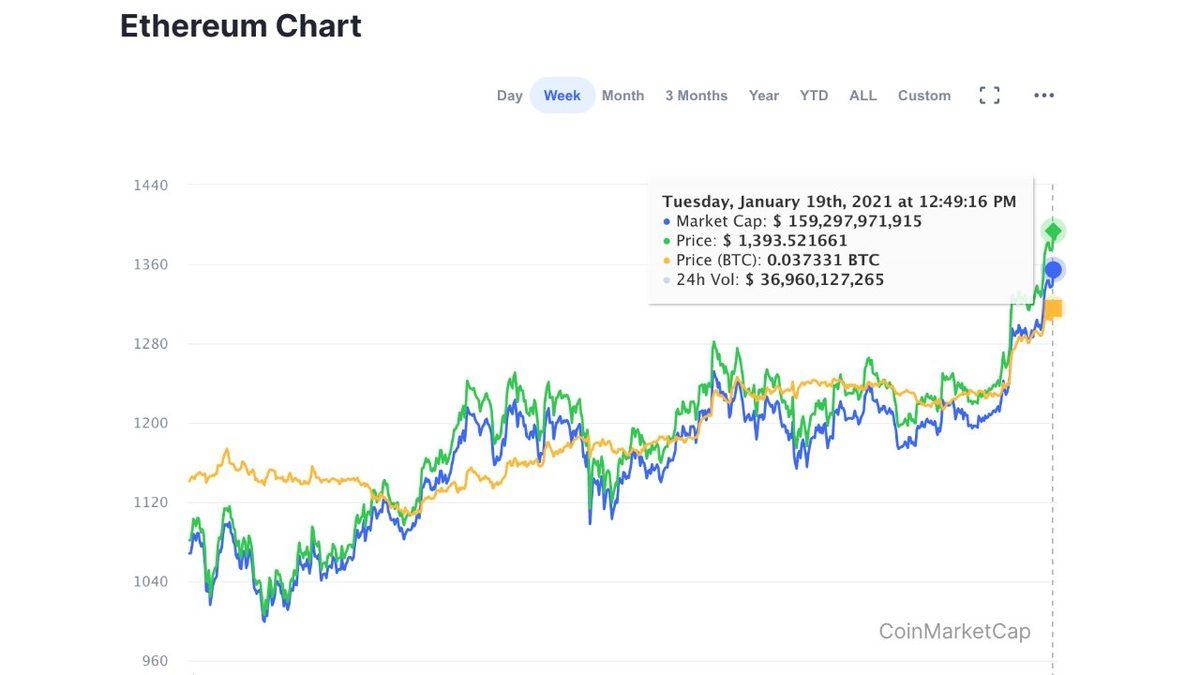
Task: Select the green diamond price marker
Action: (x=1051, y=231)
